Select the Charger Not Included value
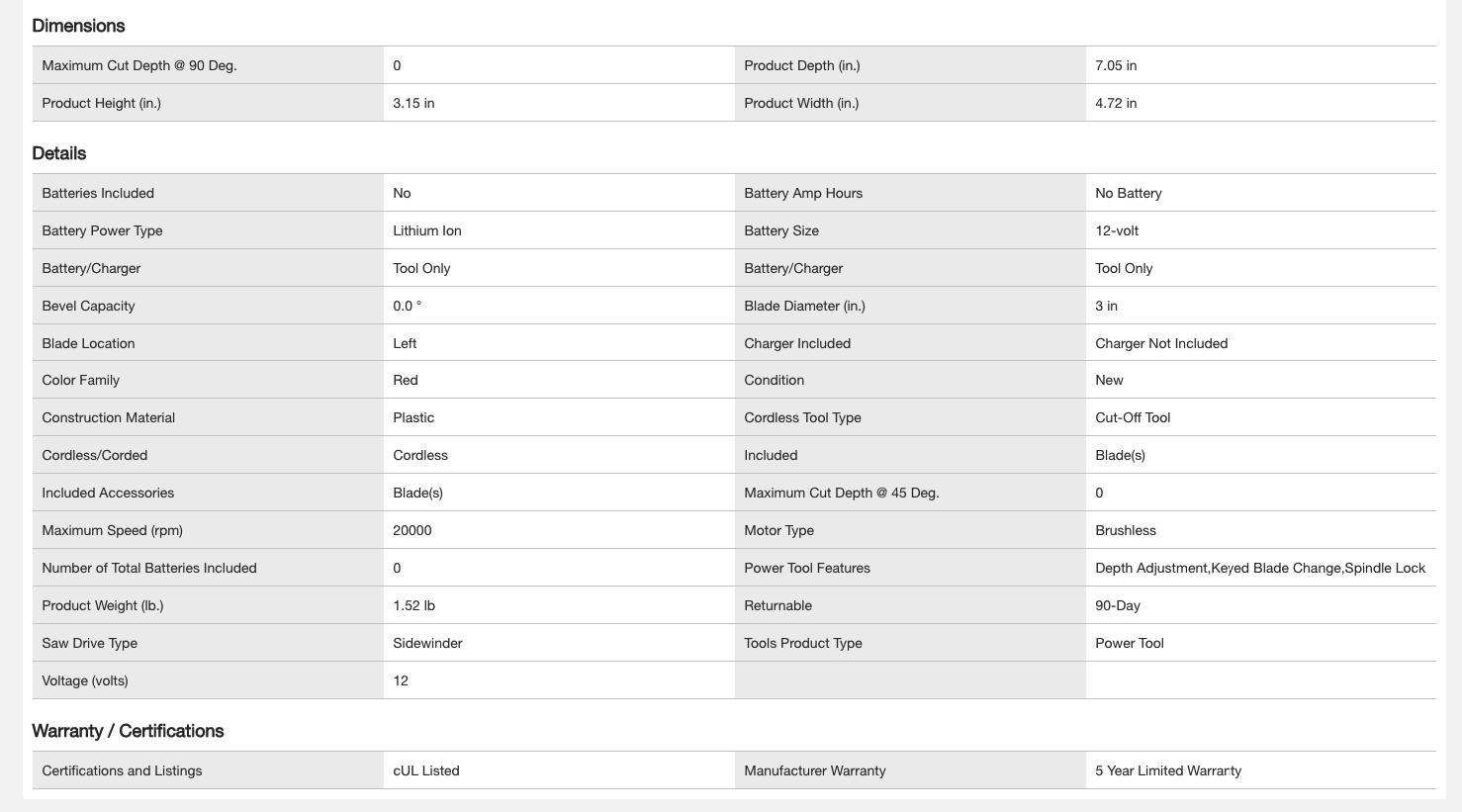The height and width of the screenshot is (812, 1462). (x=1161, y=343)
